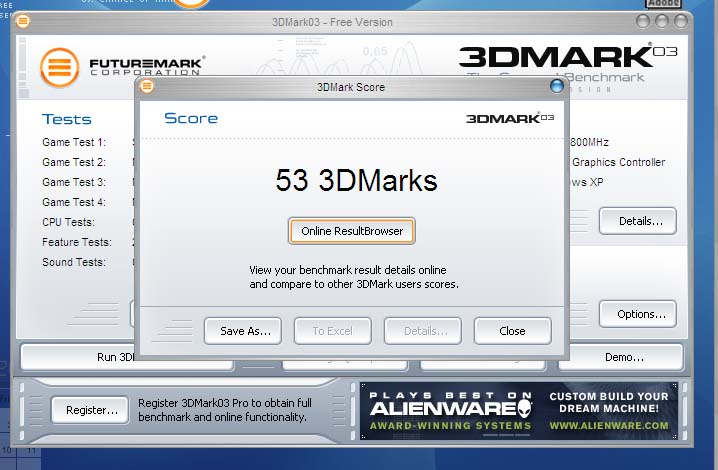Select the Game Test 2 label
Image resolution: width=718 pixels, height=470 pixels.
coord(74,162)
